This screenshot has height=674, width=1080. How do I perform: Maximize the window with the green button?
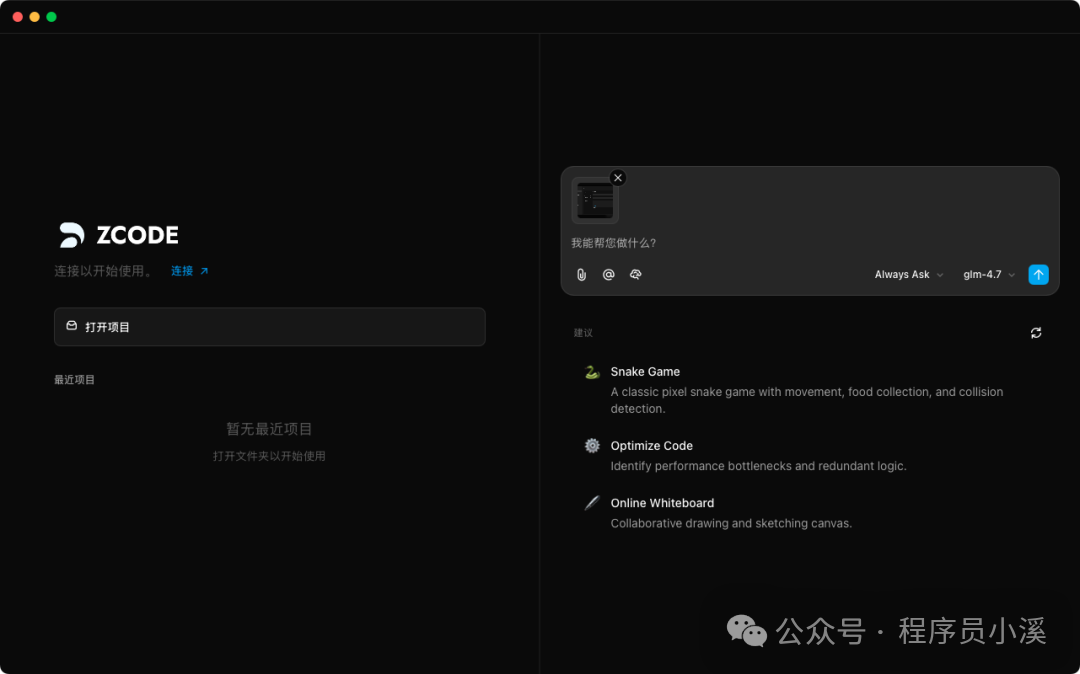tap(51, 17)
